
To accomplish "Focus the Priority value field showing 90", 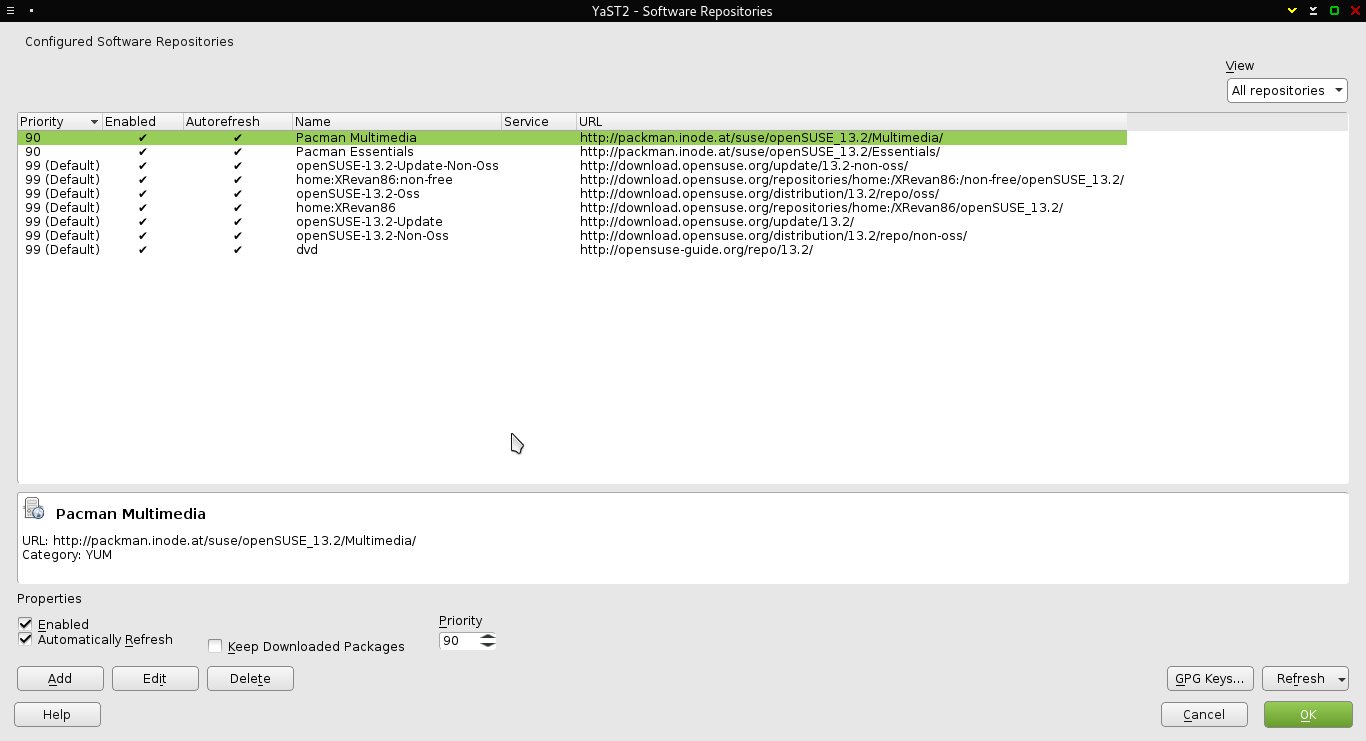I will click(x=459, y=640).
